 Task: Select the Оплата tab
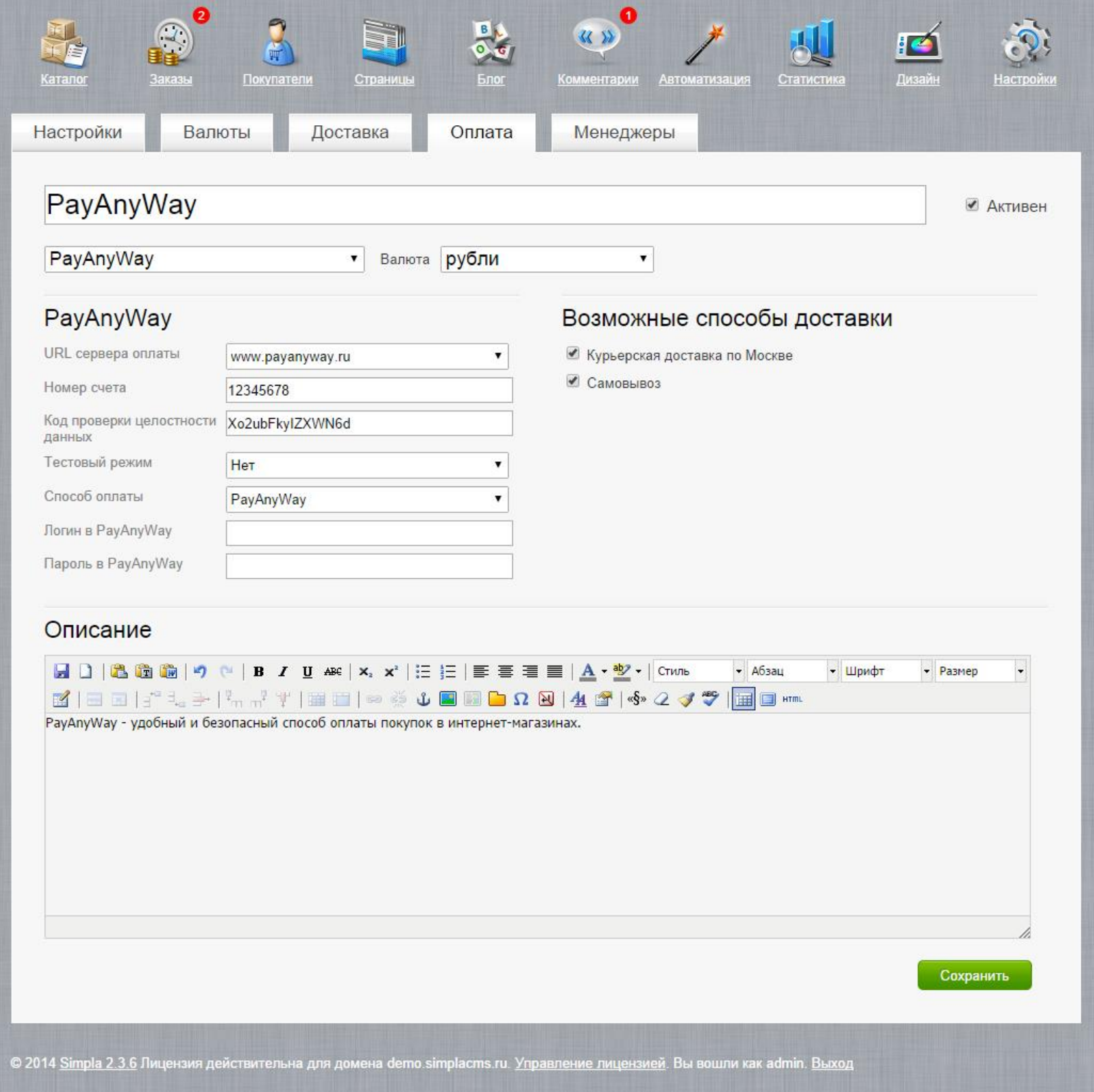[x=481, y=133]
